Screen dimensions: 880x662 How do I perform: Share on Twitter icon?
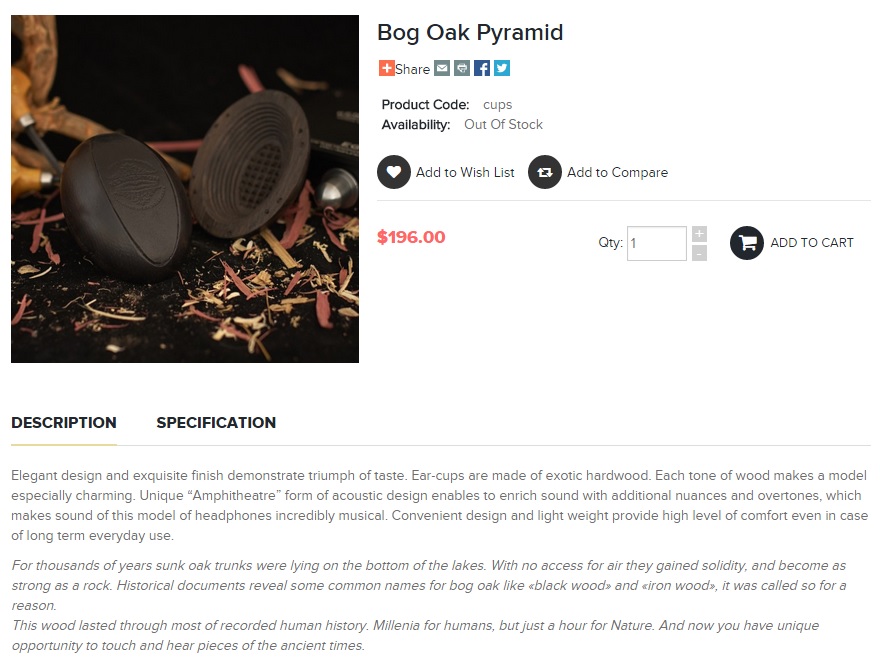[x=502, y=68]
